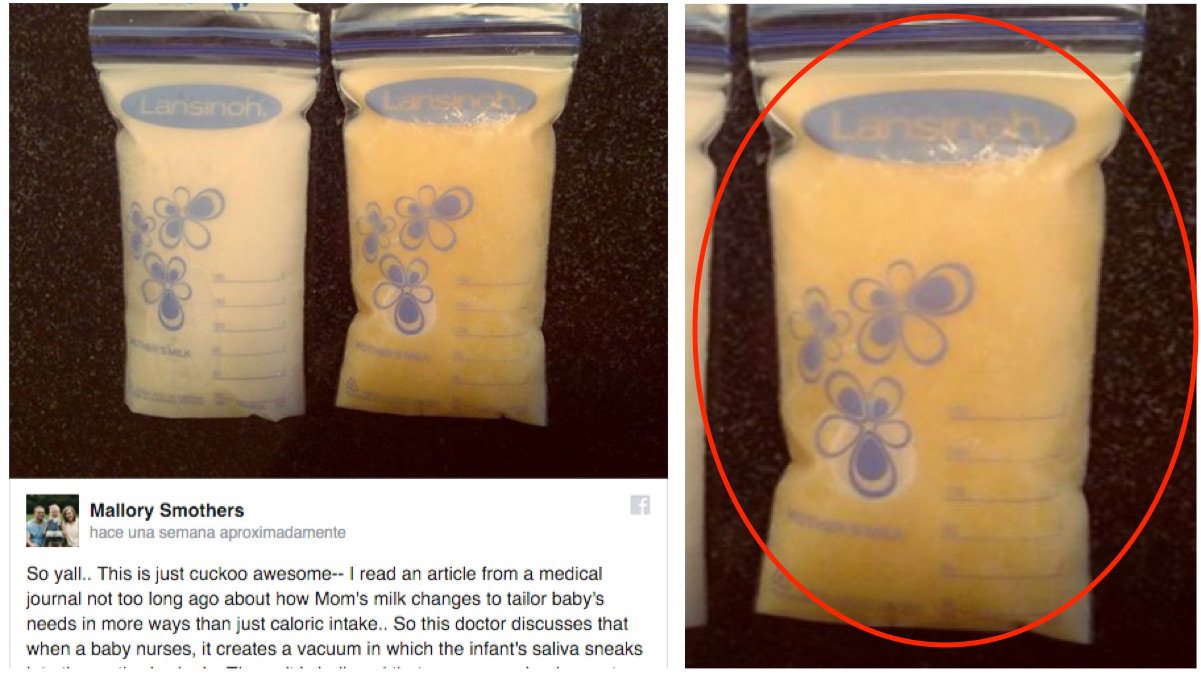Click the Facebook logo icon in post header
1201x673 pixels.
pyautogui.click(x=640, y=505)
